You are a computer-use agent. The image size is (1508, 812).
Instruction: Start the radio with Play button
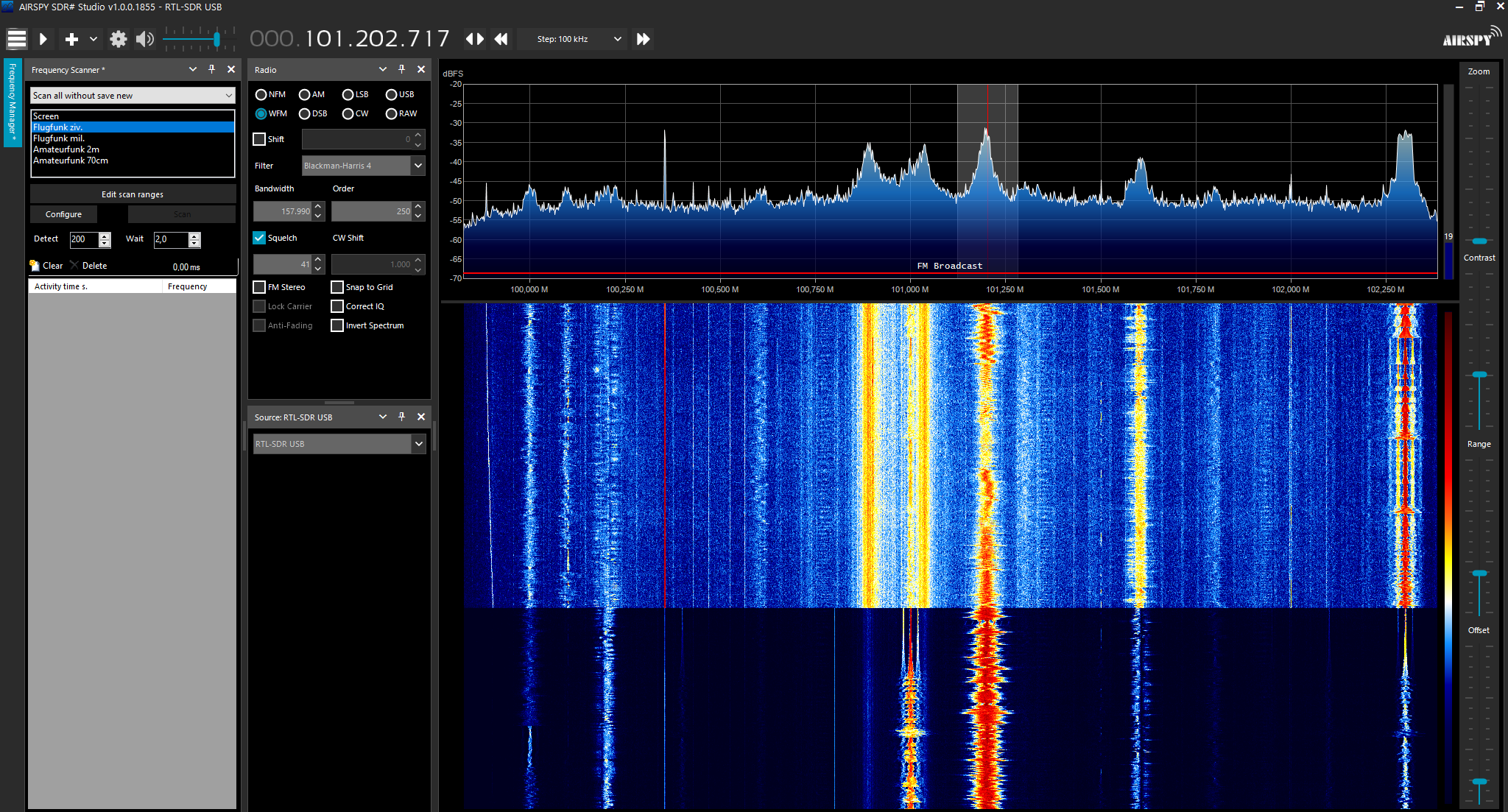click(43, 39)
